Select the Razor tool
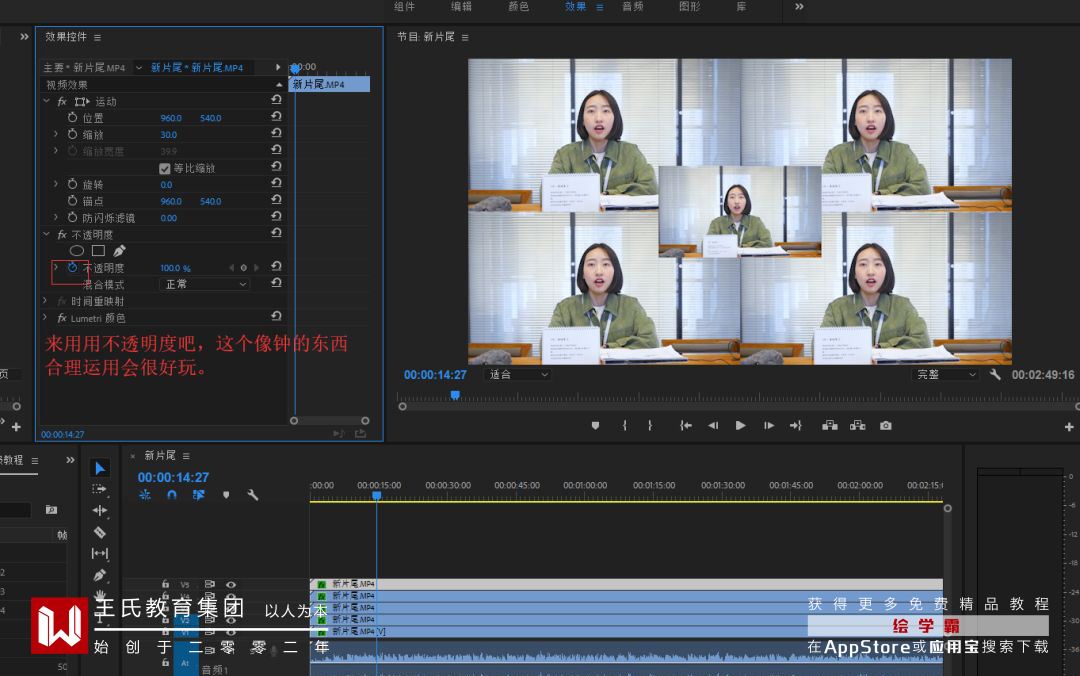Screen dimensions: 1080x676 pos(100,532)
